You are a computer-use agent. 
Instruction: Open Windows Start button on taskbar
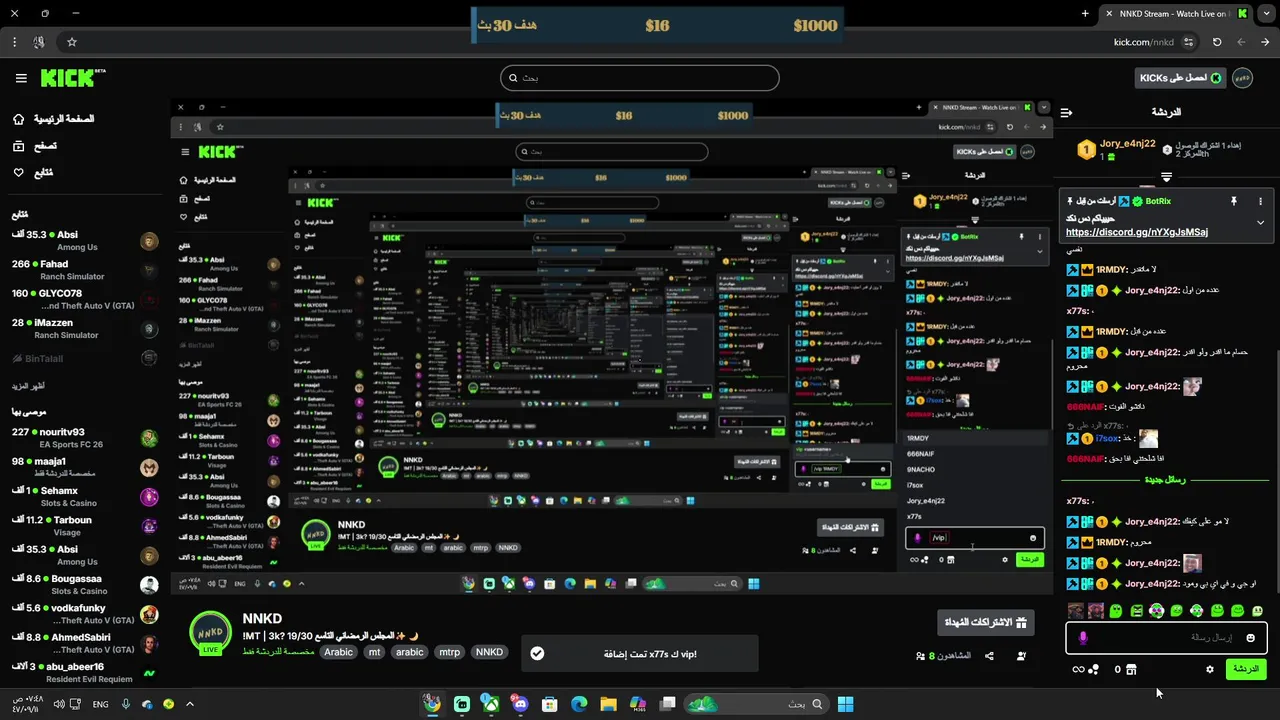pos(845,704)
